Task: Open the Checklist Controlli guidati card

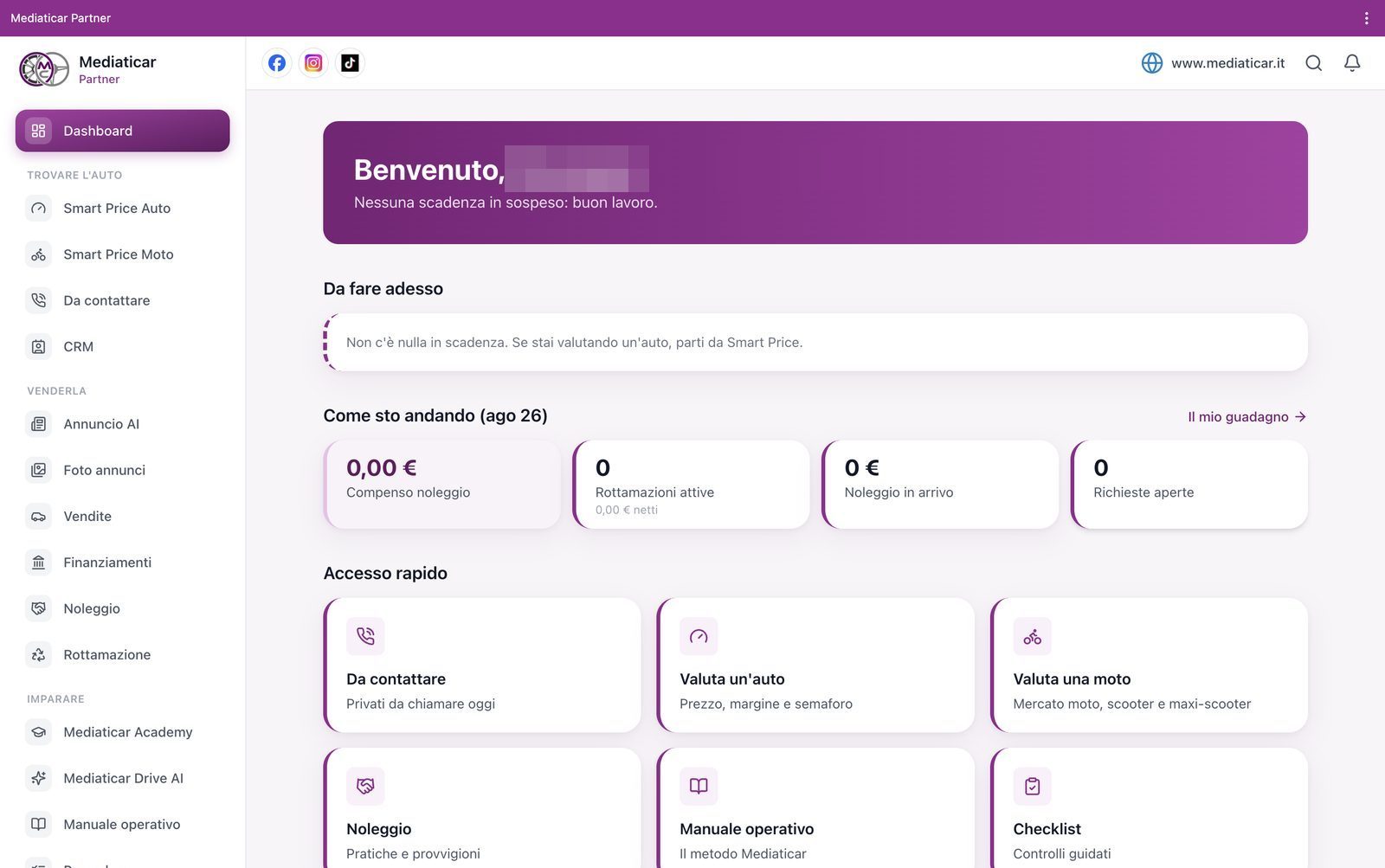Action: tap(1149, 808)
